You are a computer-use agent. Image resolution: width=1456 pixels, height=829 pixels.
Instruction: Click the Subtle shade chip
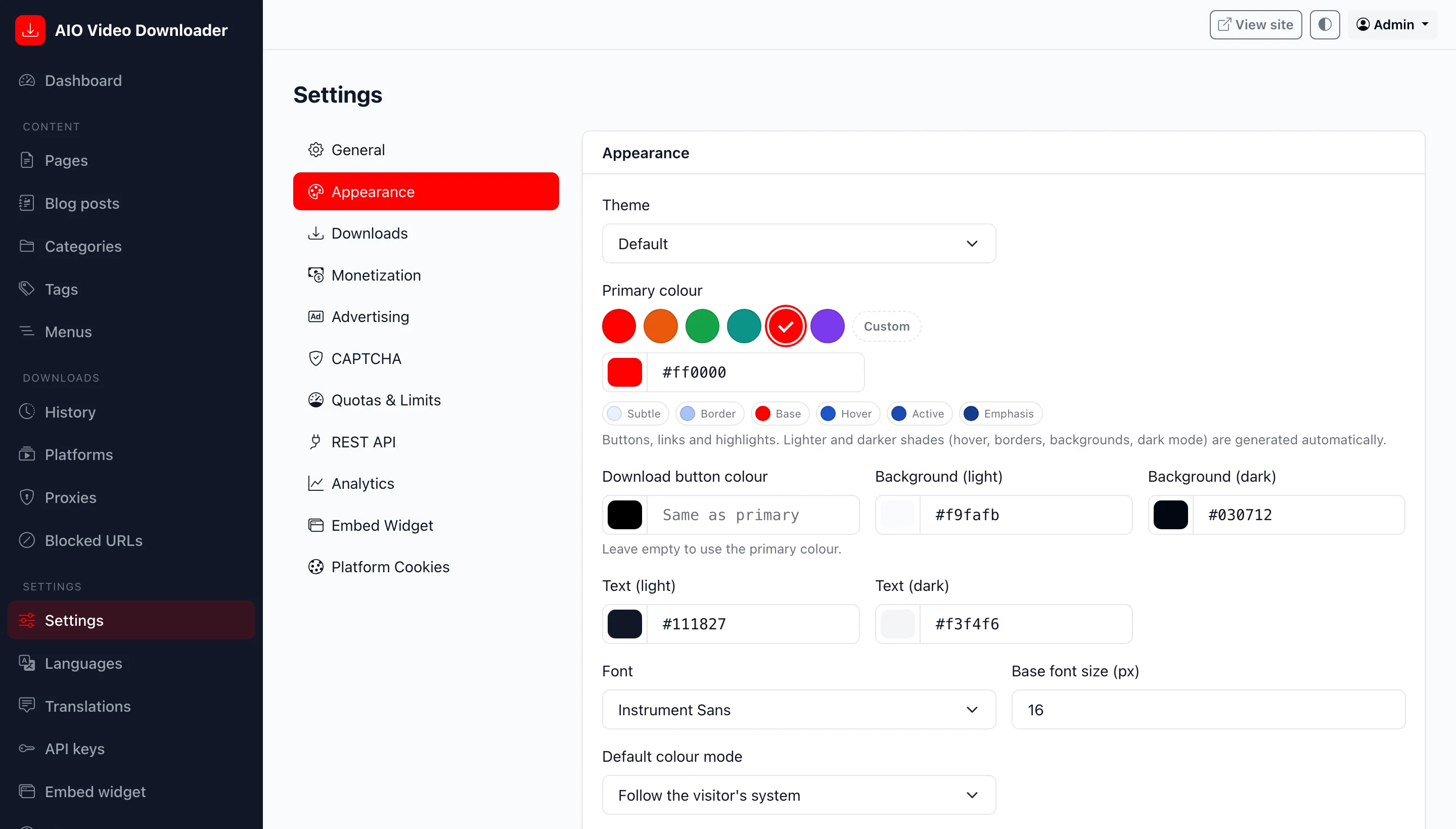point(635,413)
